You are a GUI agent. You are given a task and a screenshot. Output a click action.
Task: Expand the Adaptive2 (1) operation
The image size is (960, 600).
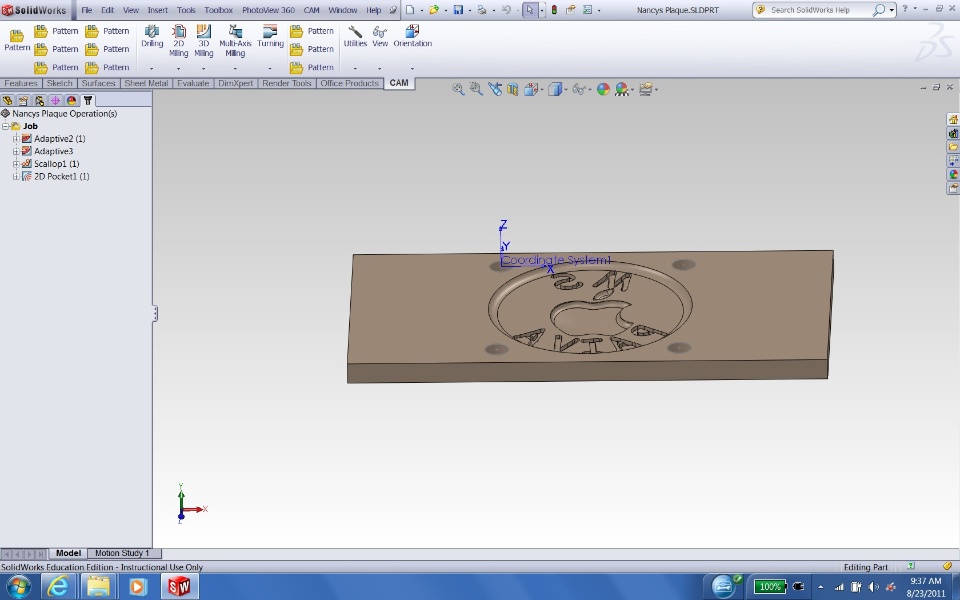[16, 139]
